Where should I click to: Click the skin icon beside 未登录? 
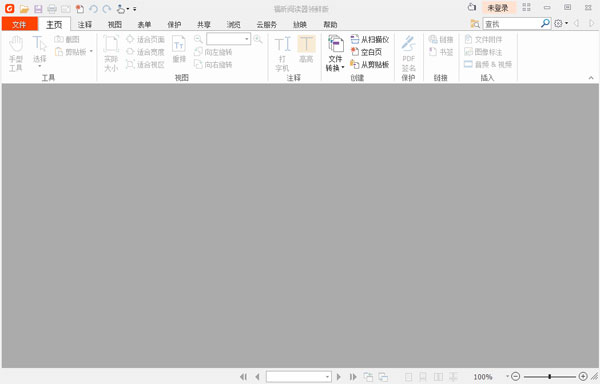point(472,7)
